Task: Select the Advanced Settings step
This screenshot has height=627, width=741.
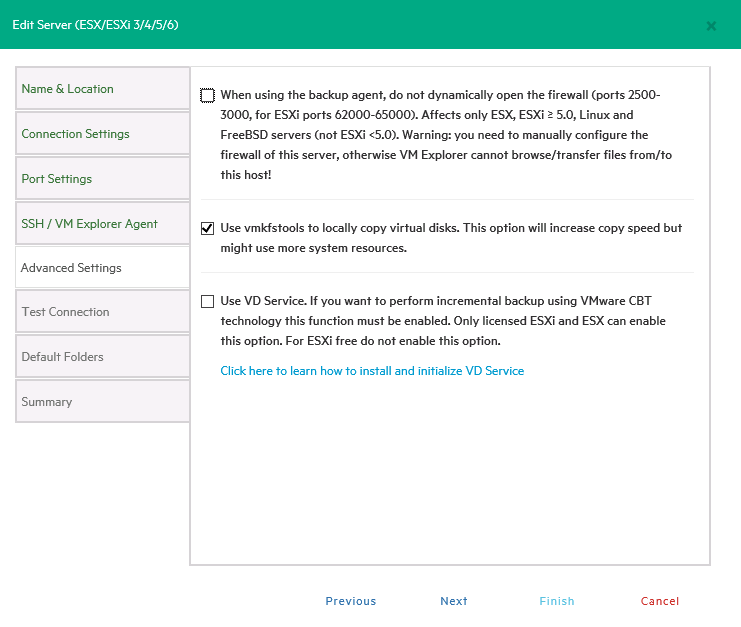Action: pyautogui.click(x=103, y=267)
